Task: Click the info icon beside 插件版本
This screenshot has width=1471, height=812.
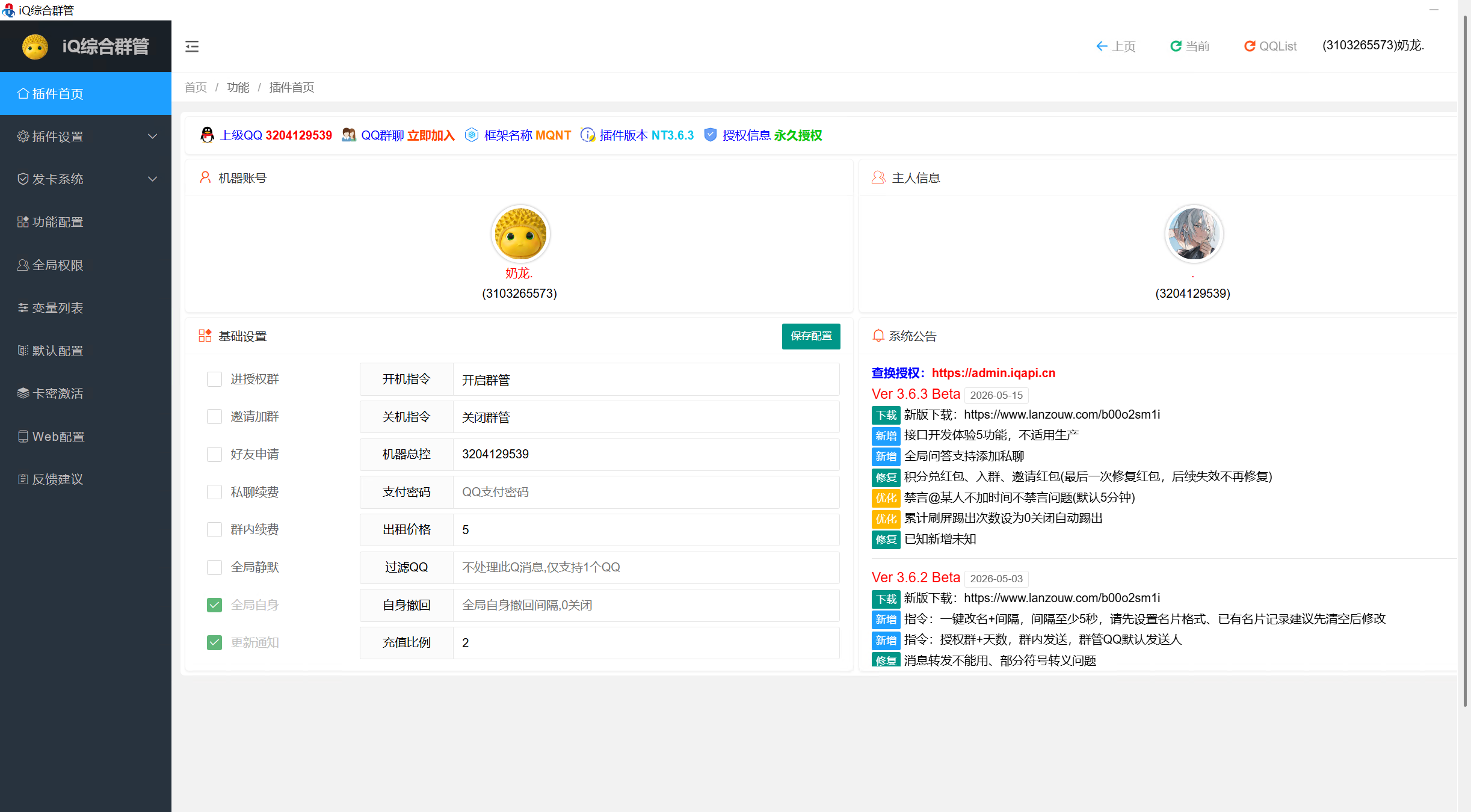Action: click(x=587, y=135)
